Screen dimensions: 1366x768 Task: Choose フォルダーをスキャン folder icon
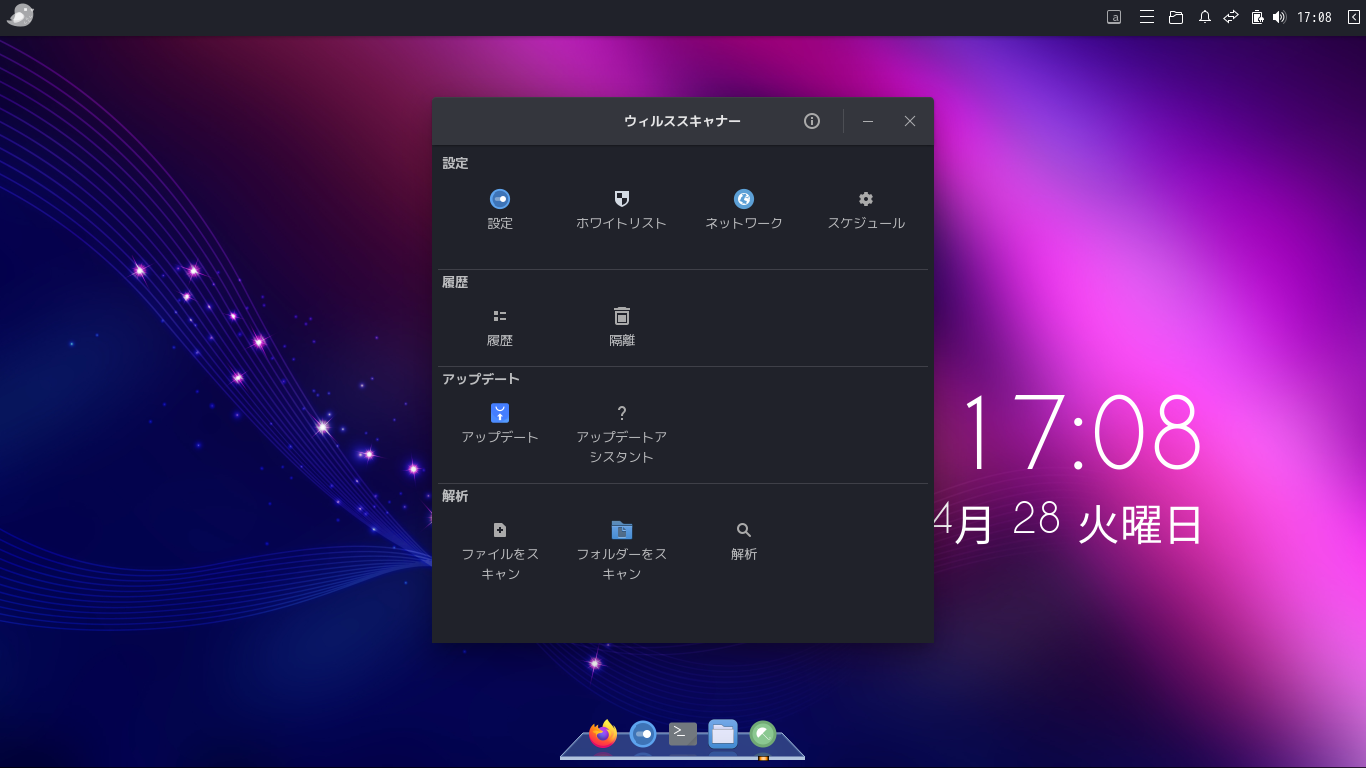click(x=622, y=530)
